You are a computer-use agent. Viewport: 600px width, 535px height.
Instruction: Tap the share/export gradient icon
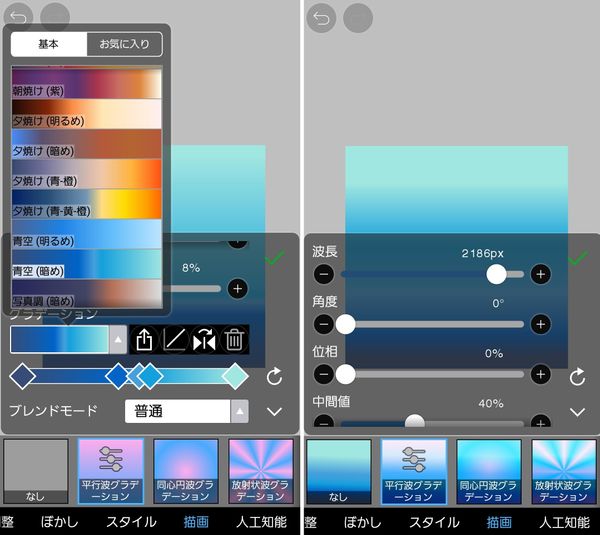point(144,339)
